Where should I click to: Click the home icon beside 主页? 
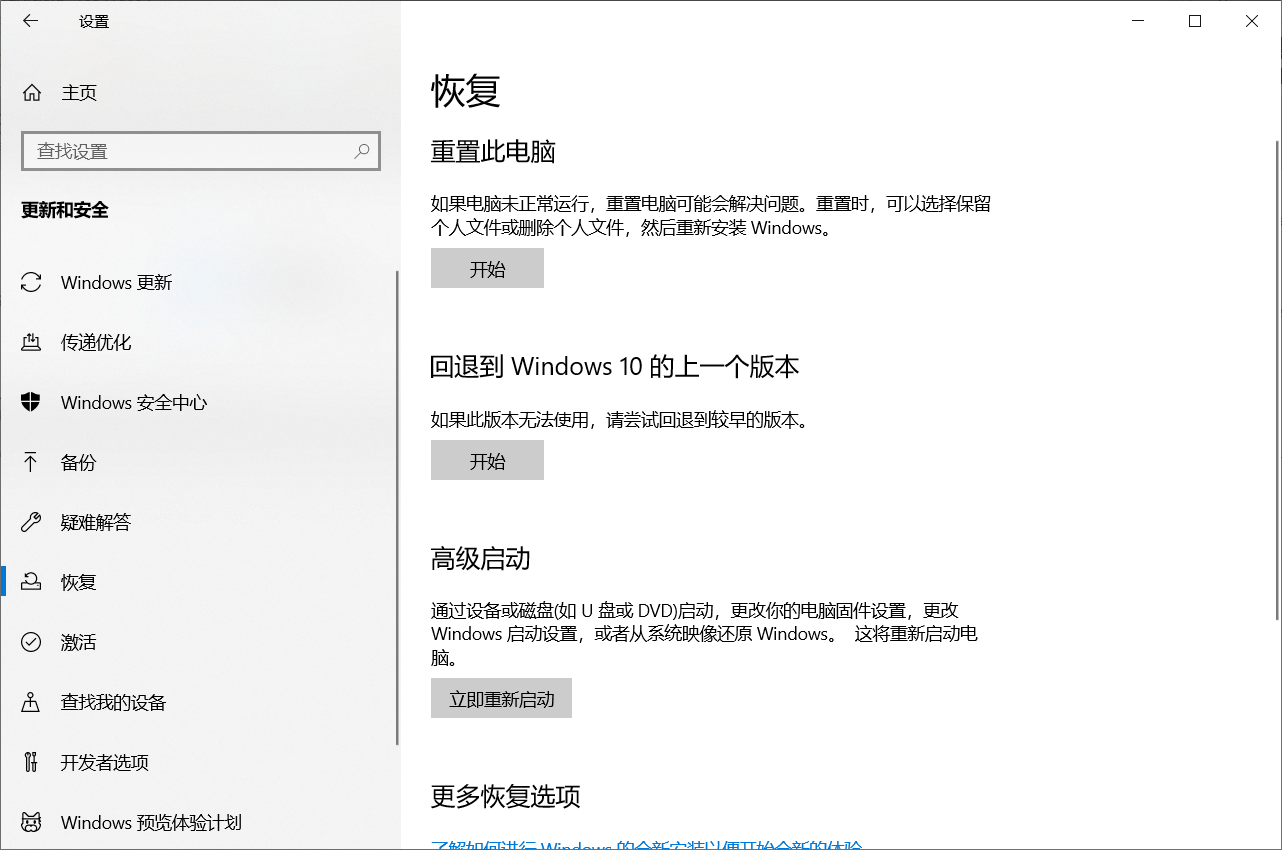pos(32,93)
